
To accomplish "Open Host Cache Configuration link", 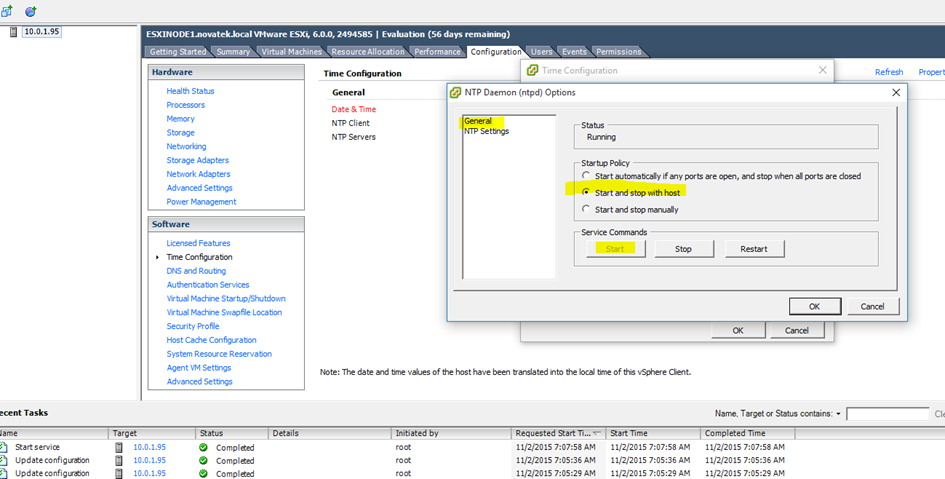I will tap(212, 340).
